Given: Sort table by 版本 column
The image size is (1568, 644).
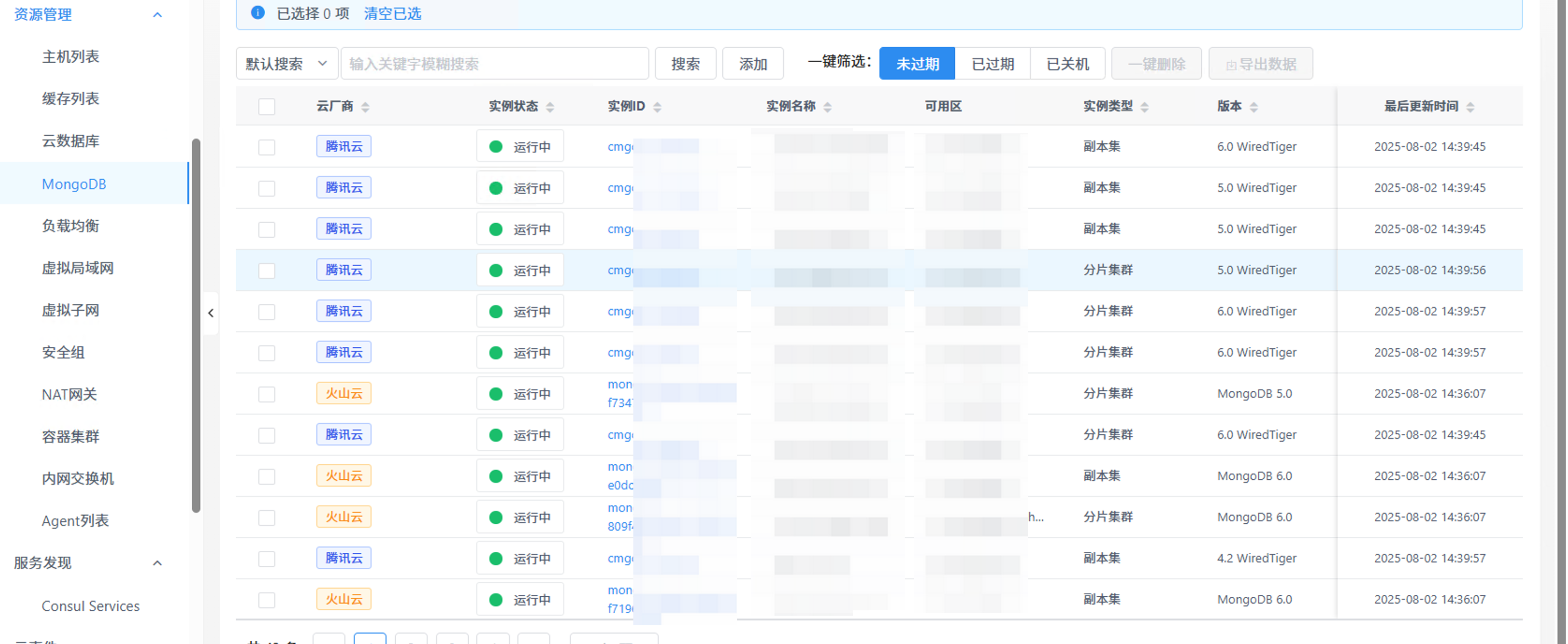Looking at the screenshot, I should [1254, 107].
